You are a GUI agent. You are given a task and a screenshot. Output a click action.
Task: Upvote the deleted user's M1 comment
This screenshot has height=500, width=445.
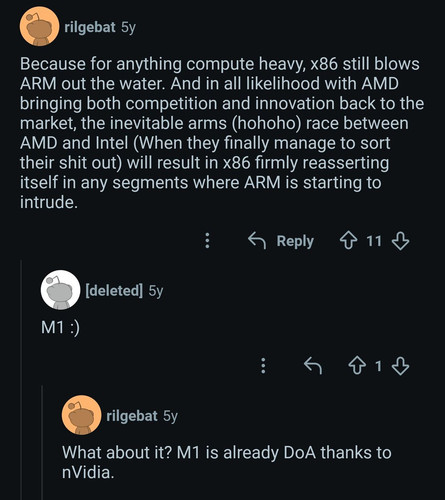click(x=357, y=366)
